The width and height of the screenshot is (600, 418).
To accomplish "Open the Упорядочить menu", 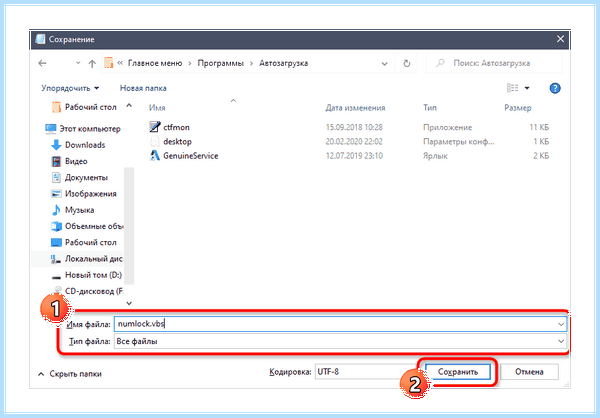I will [x=70, y=88].
